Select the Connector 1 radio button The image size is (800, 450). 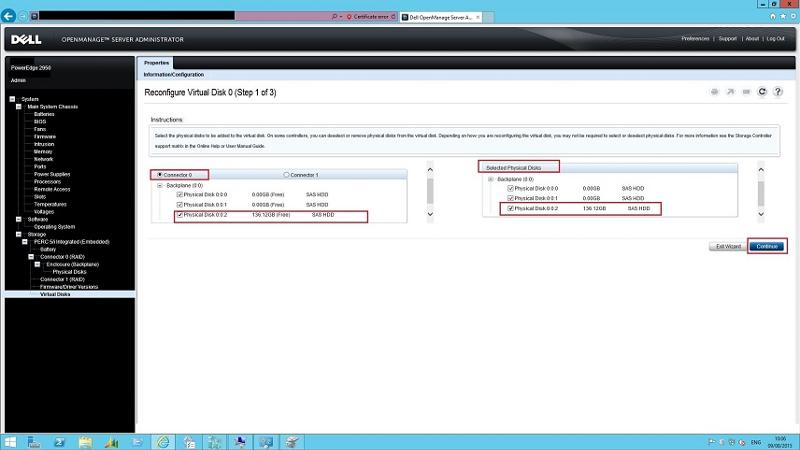pos(286,174)
